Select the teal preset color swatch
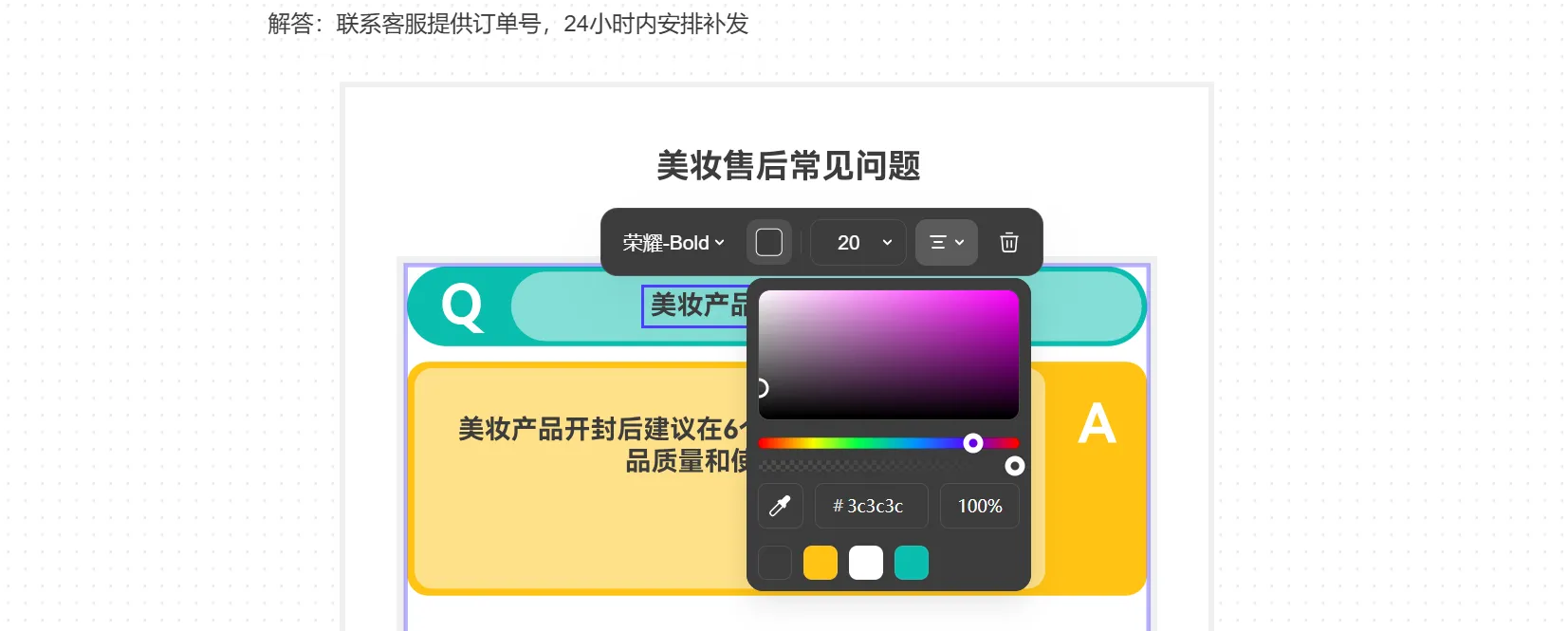This screenshot has height=631, width=1568. pyautogui.click(x=912, y=563)
